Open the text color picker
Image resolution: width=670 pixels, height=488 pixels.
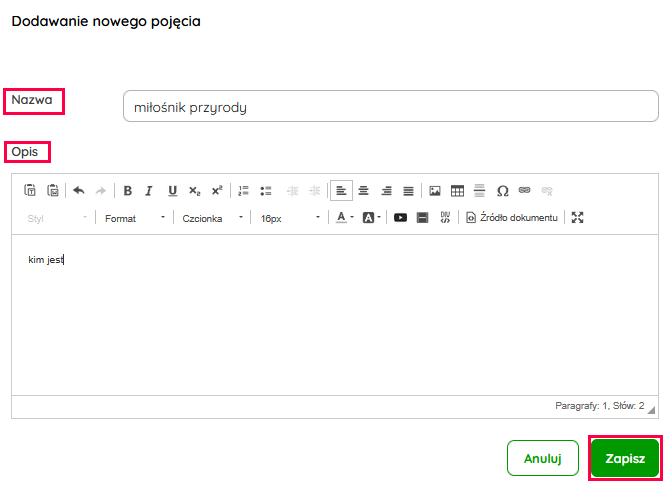[x=344, y=217]
